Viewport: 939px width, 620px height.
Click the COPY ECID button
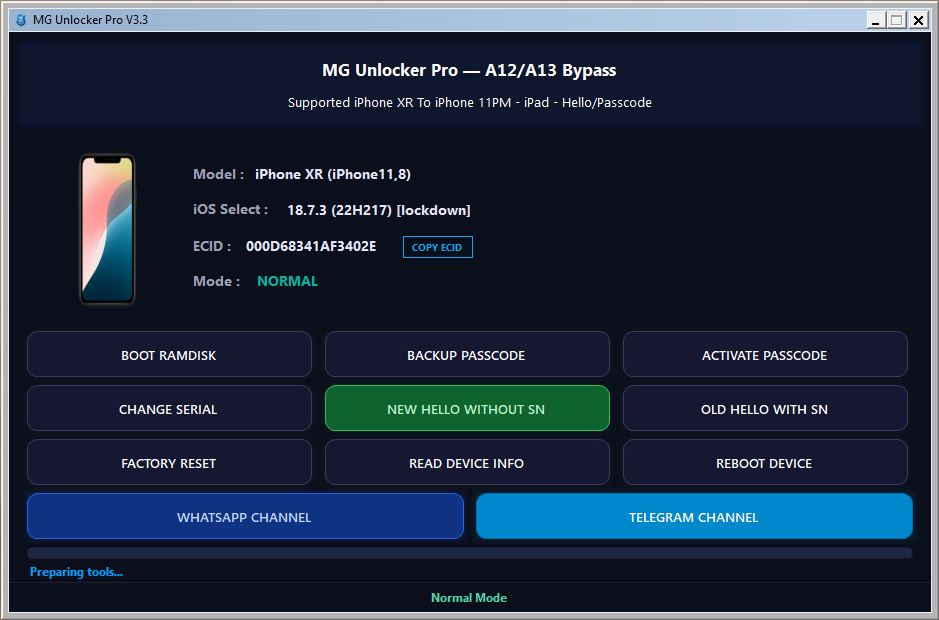pyautogui.click(x=438, y=247)
